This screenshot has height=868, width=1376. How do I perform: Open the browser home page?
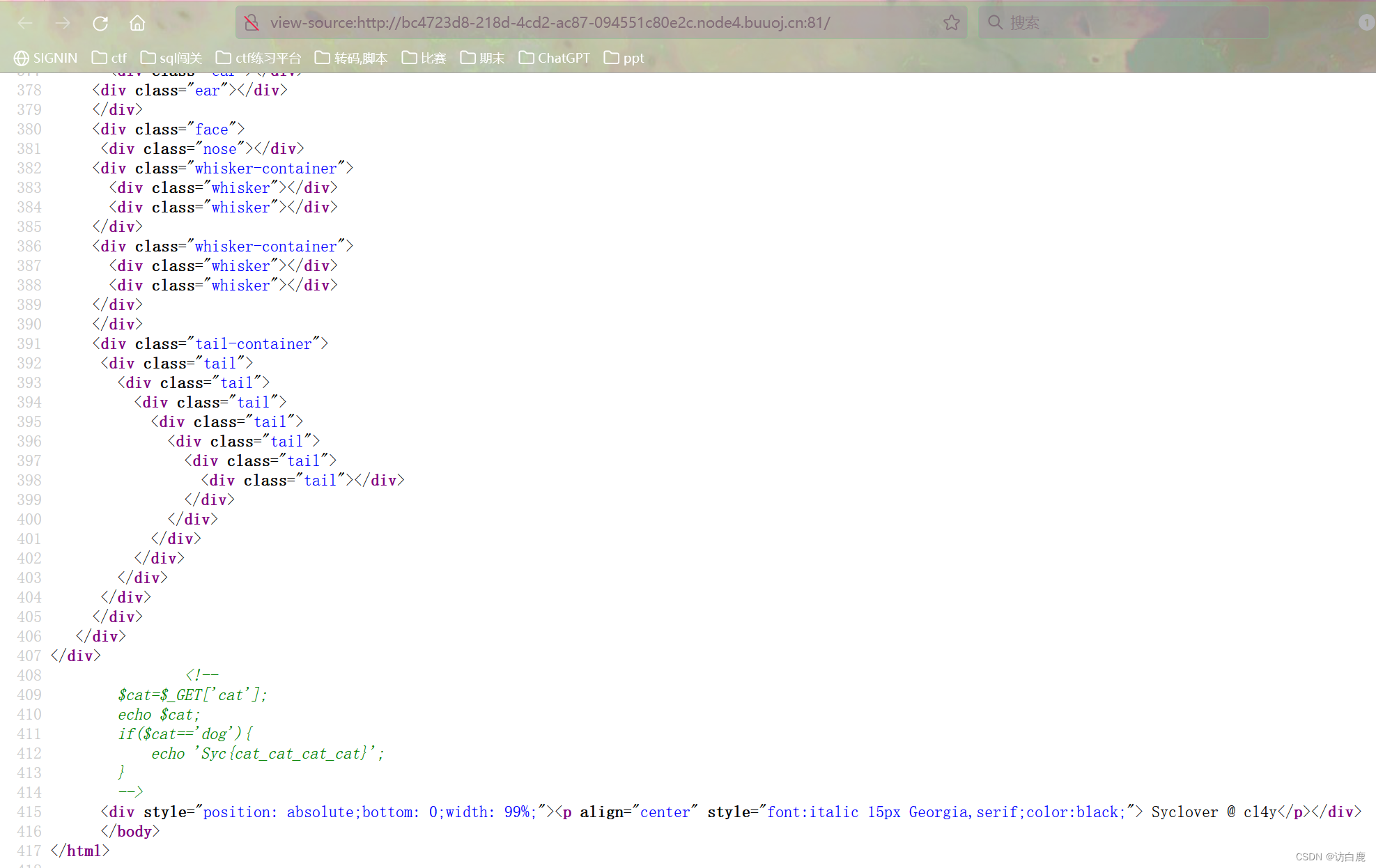(x=137, y=22)
